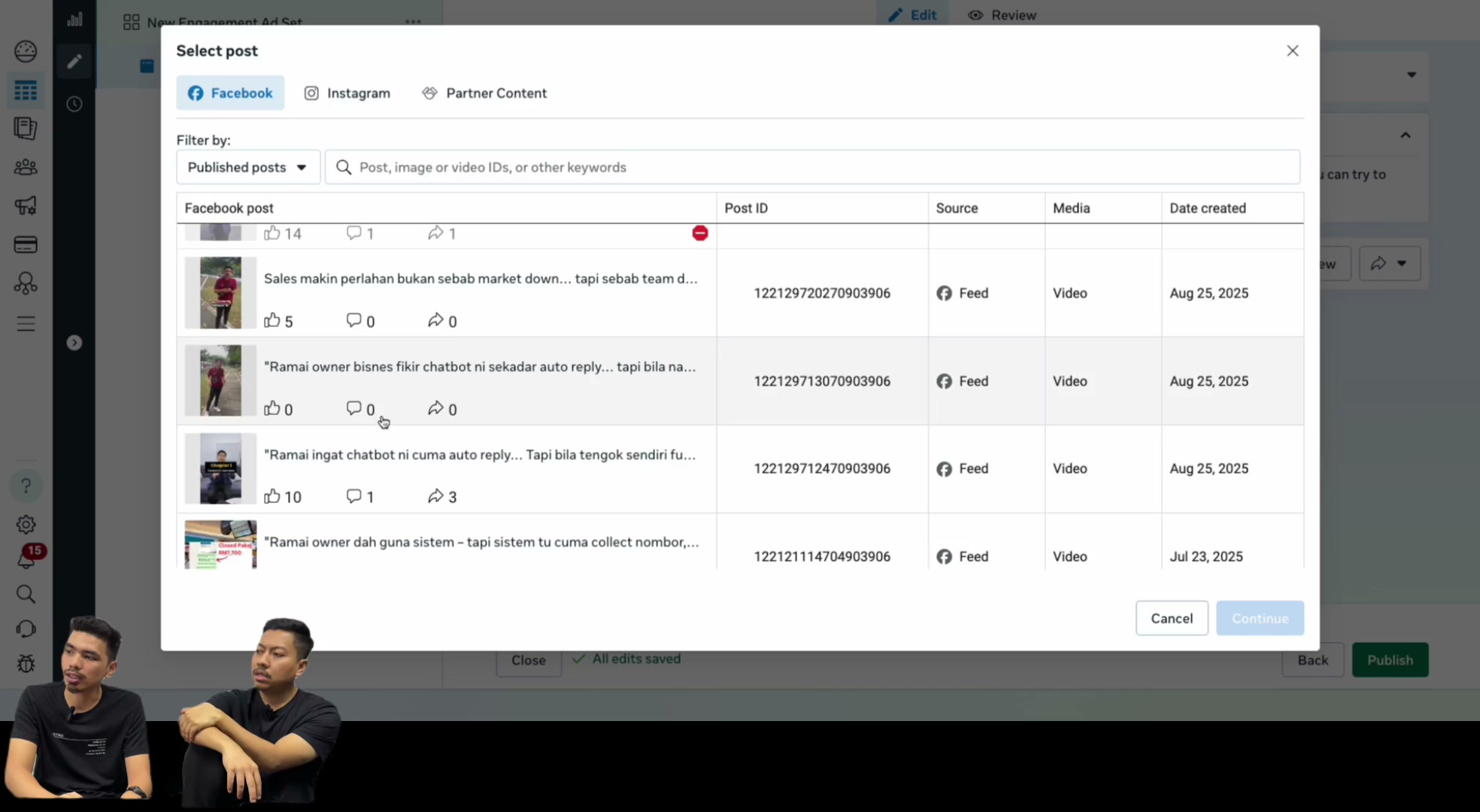Click the post search keywords field
This screenshot has width=1480, height=812.
click(812, 167)
